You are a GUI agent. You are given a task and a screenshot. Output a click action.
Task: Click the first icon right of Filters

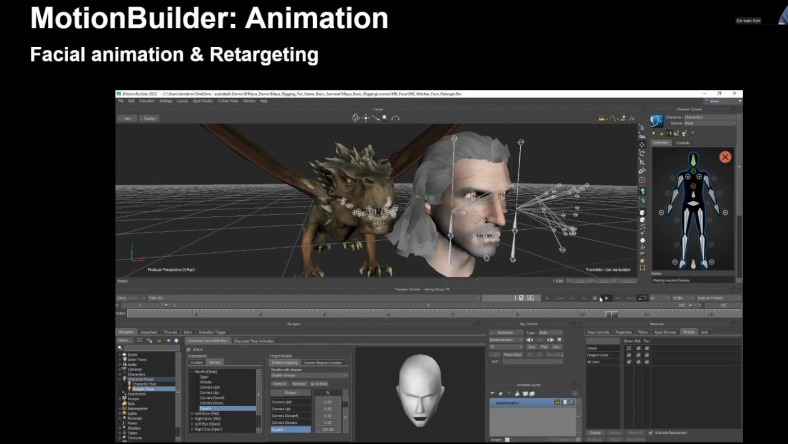pyautogui.click(x=139, y=341)
